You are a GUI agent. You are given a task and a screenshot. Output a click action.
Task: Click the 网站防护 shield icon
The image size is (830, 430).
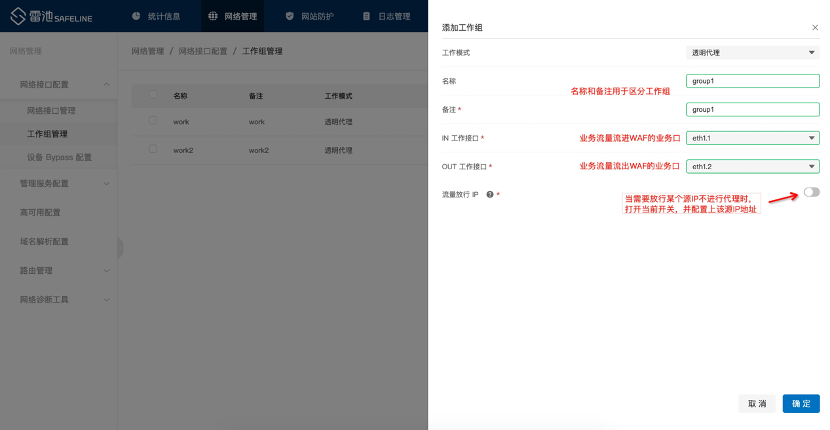click(x=289, y=16)
